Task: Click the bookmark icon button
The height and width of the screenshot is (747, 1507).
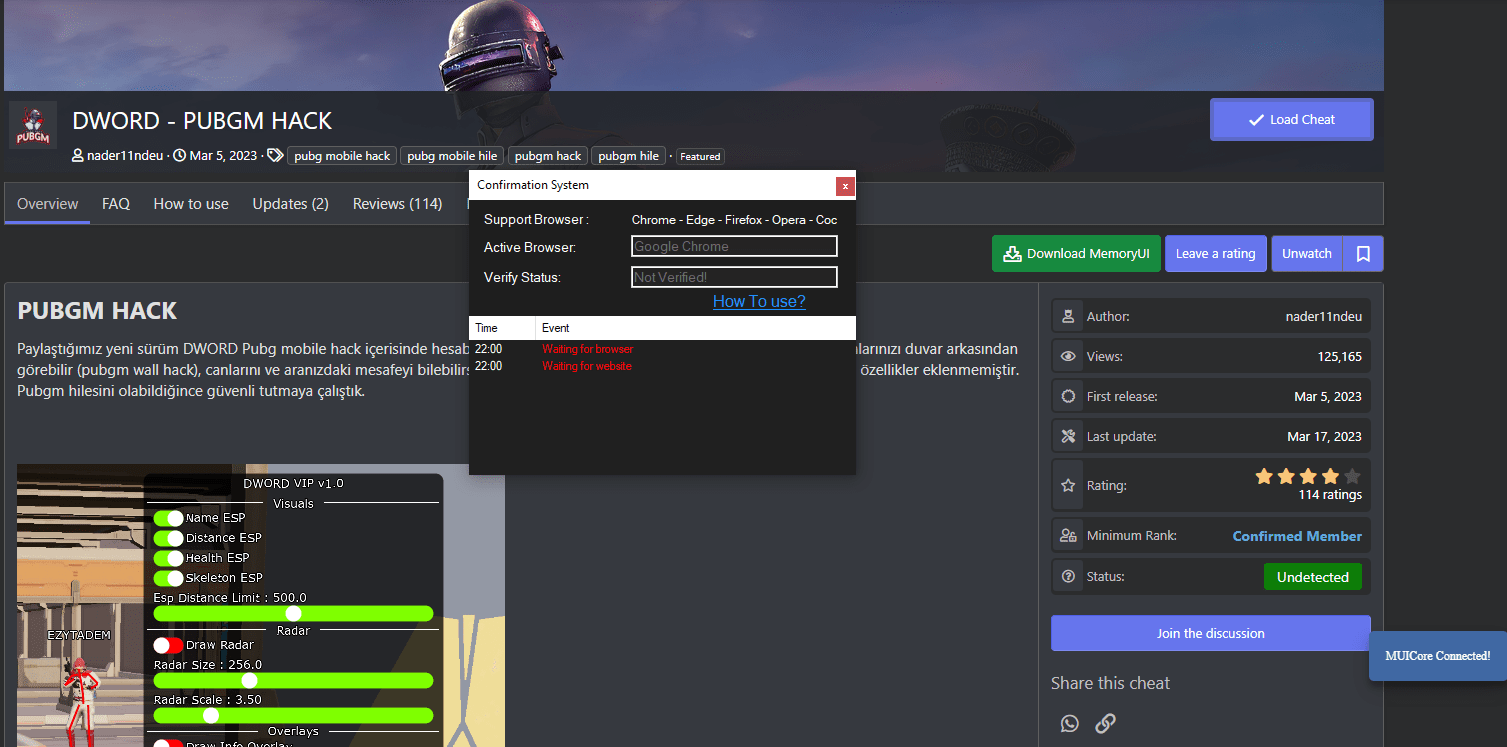Action: tap(1363, 254)
